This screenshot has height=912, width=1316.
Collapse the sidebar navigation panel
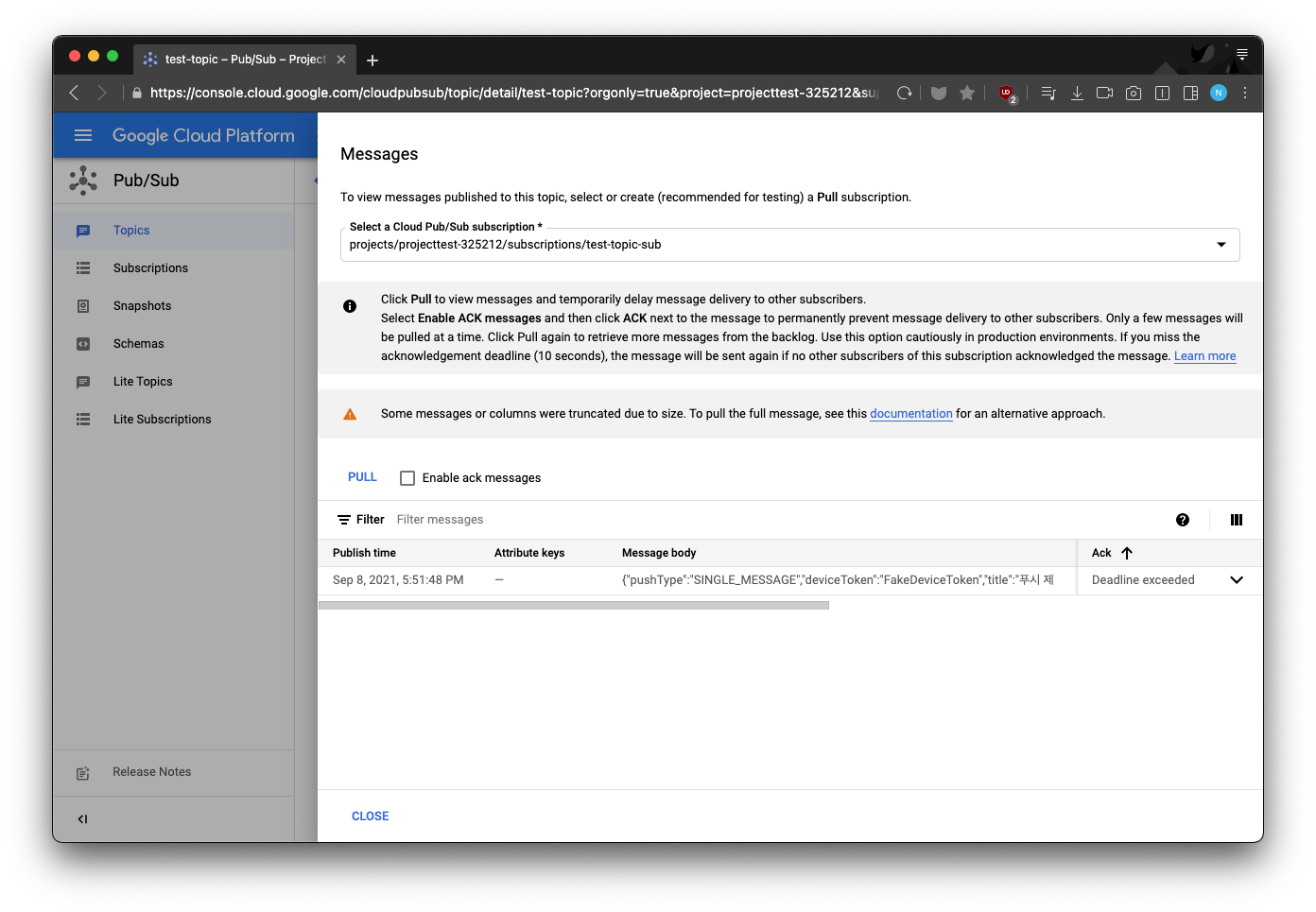(x=82, y=819)
